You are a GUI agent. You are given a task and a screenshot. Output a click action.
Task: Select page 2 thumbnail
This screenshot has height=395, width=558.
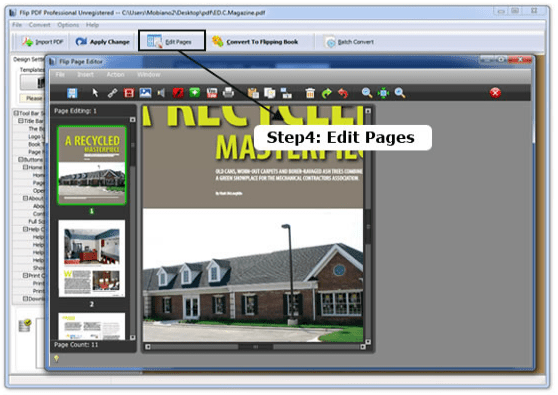point(92,258)
